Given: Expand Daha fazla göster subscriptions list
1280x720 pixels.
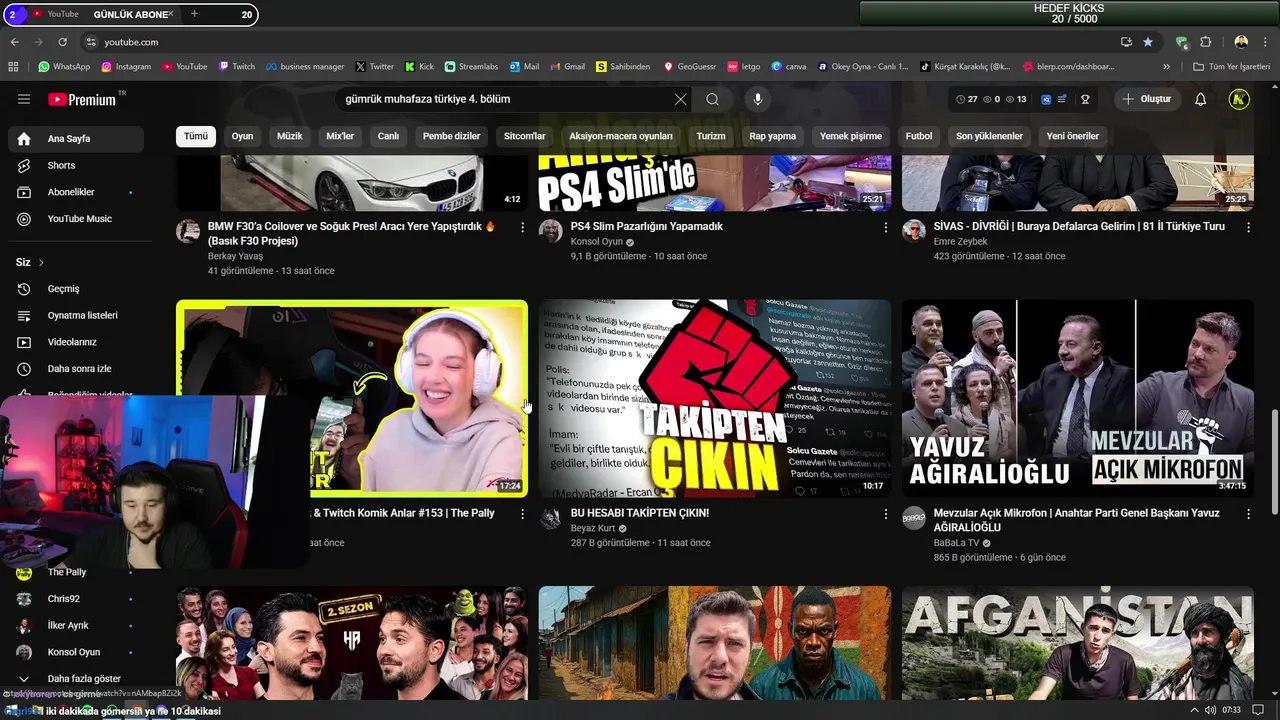Looking at the screenshot, I should click(75, 679).
